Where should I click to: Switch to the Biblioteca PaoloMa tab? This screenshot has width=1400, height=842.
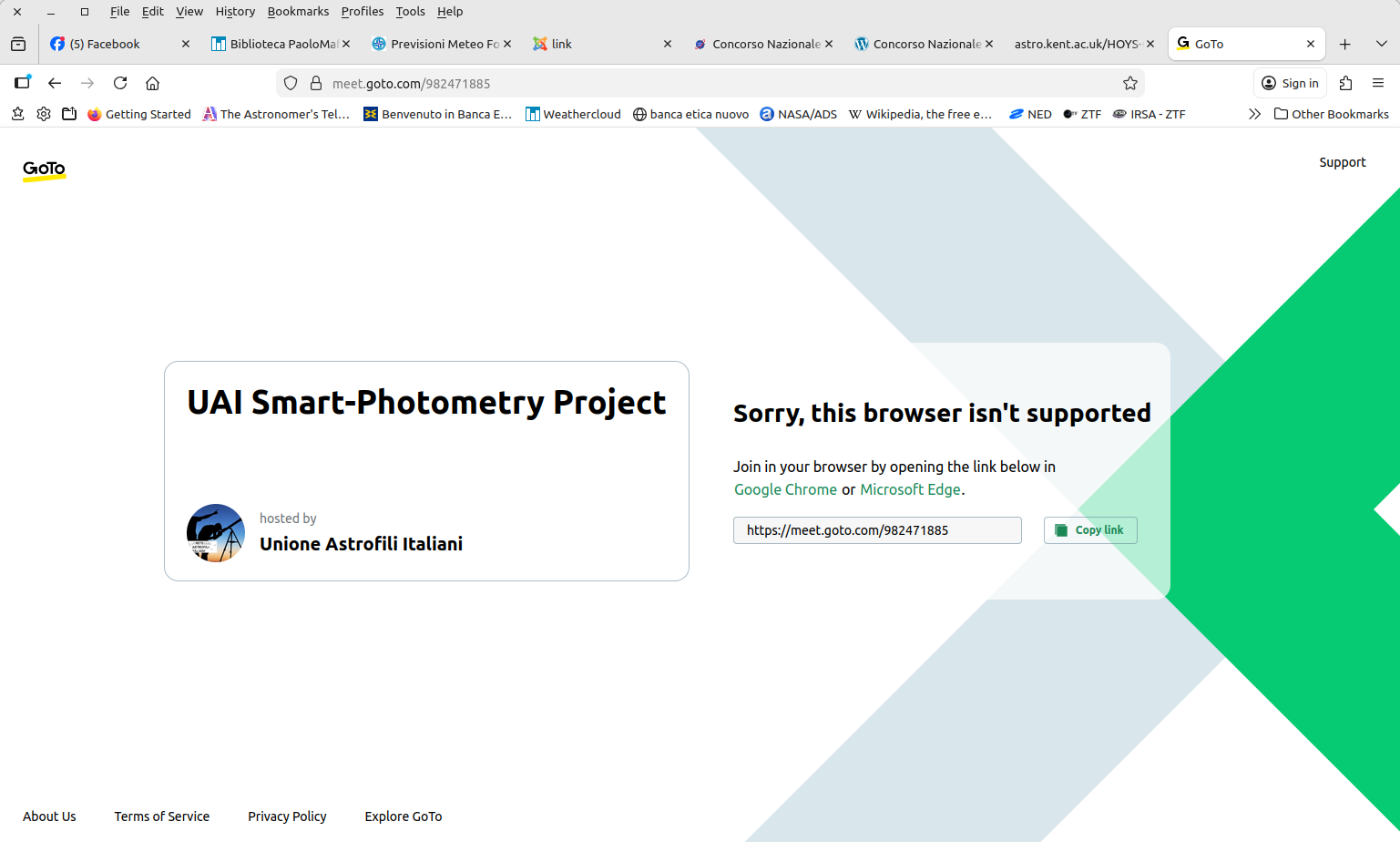(274, 44)
